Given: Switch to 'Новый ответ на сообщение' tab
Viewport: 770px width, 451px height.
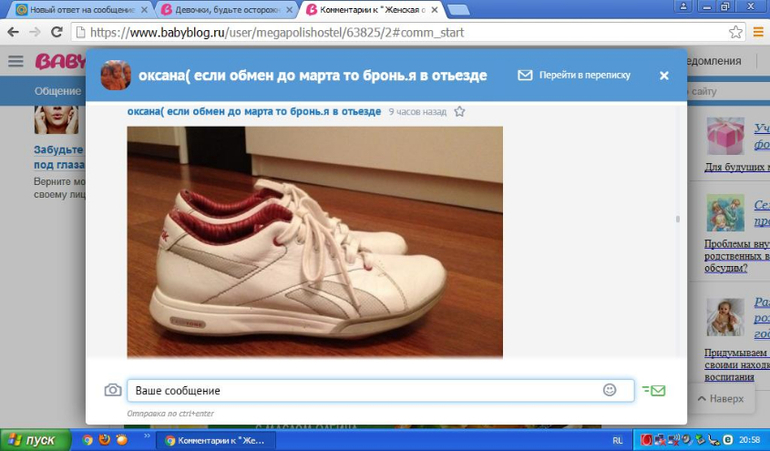Looking at the screenshot, I should click(x=75, y=9).
